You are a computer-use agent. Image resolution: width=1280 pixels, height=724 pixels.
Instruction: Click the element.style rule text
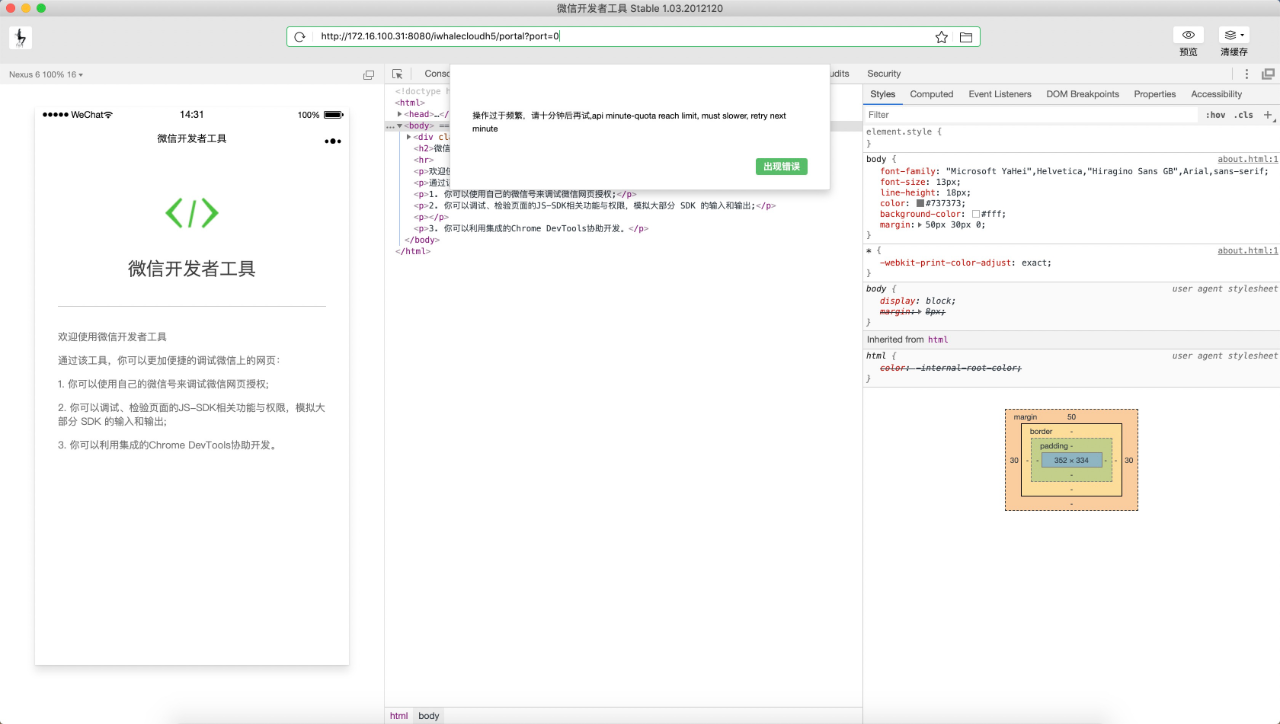point(904,131)
